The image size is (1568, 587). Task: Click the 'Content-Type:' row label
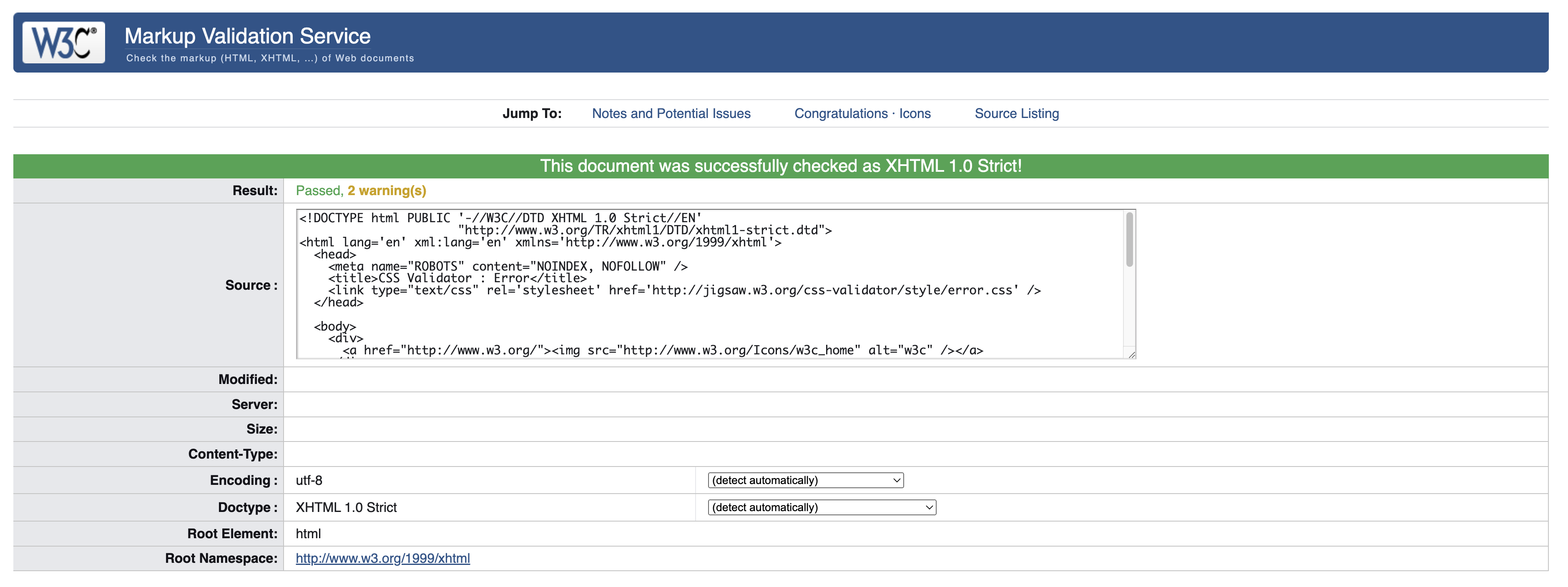(233, 454)
